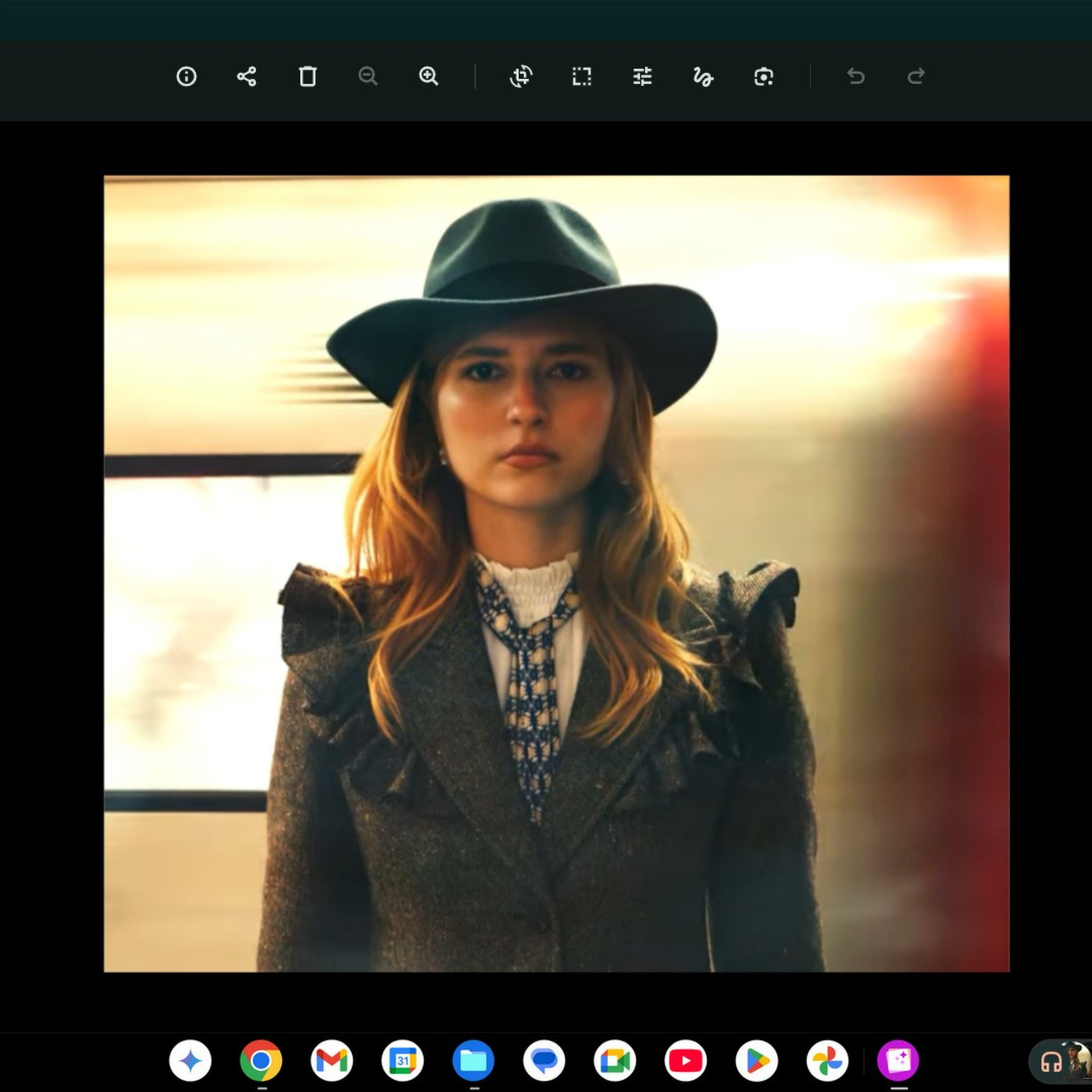
Task: Open the Files app on shelf
Action: 473,1061
